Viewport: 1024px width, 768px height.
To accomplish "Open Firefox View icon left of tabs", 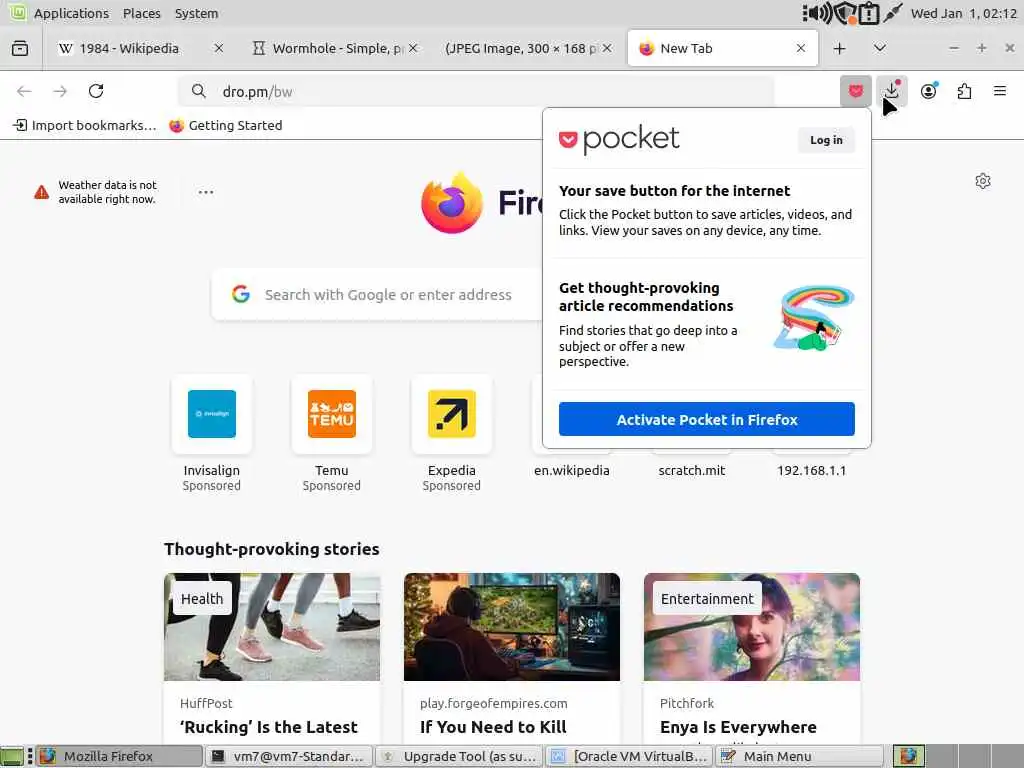I will (20, 48).
